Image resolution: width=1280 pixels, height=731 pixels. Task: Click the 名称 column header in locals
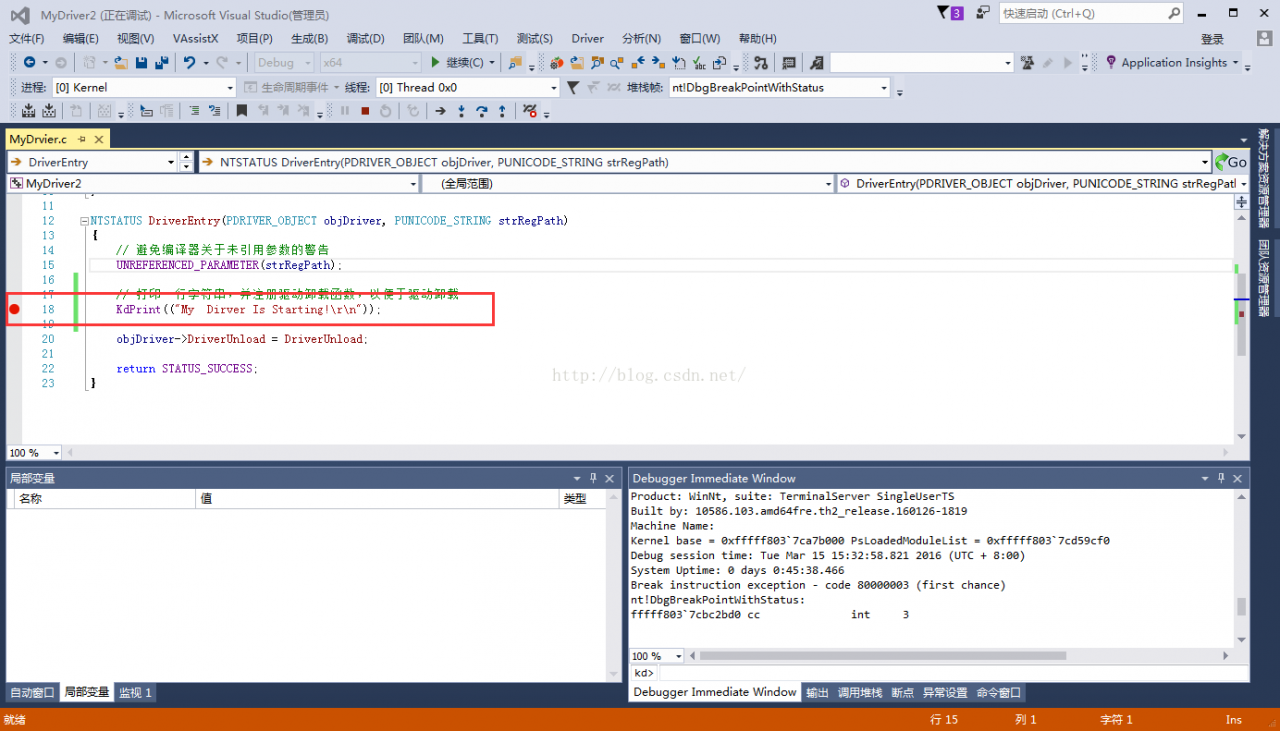tap(104, 498)
